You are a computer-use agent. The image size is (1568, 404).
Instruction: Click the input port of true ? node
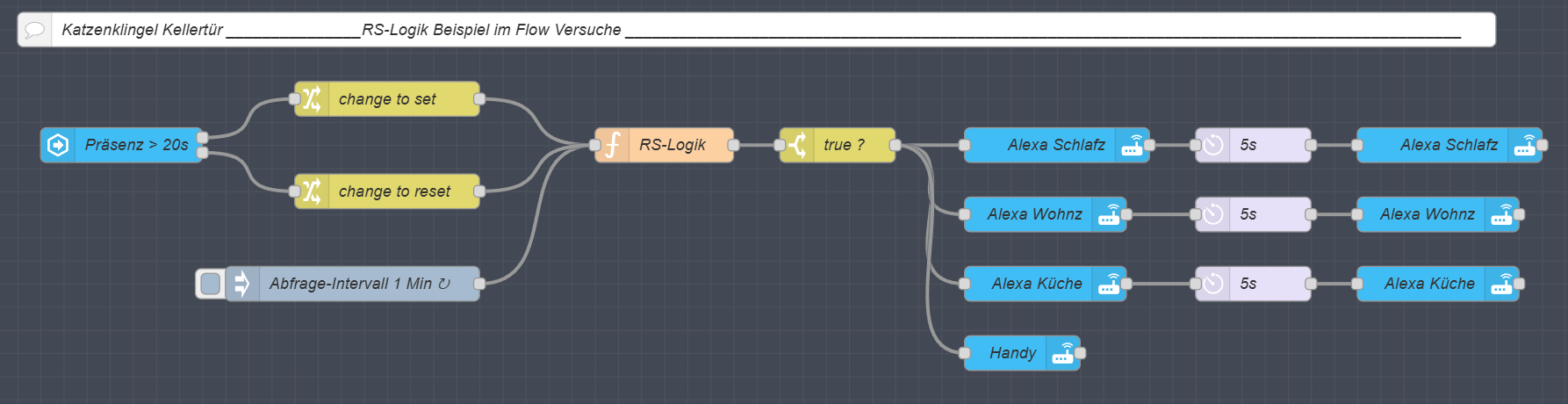[780, 145]
